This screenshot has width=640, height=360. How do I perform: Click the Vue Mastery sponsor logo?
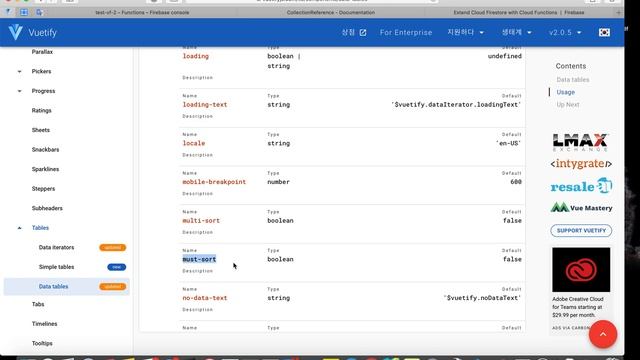581,208
